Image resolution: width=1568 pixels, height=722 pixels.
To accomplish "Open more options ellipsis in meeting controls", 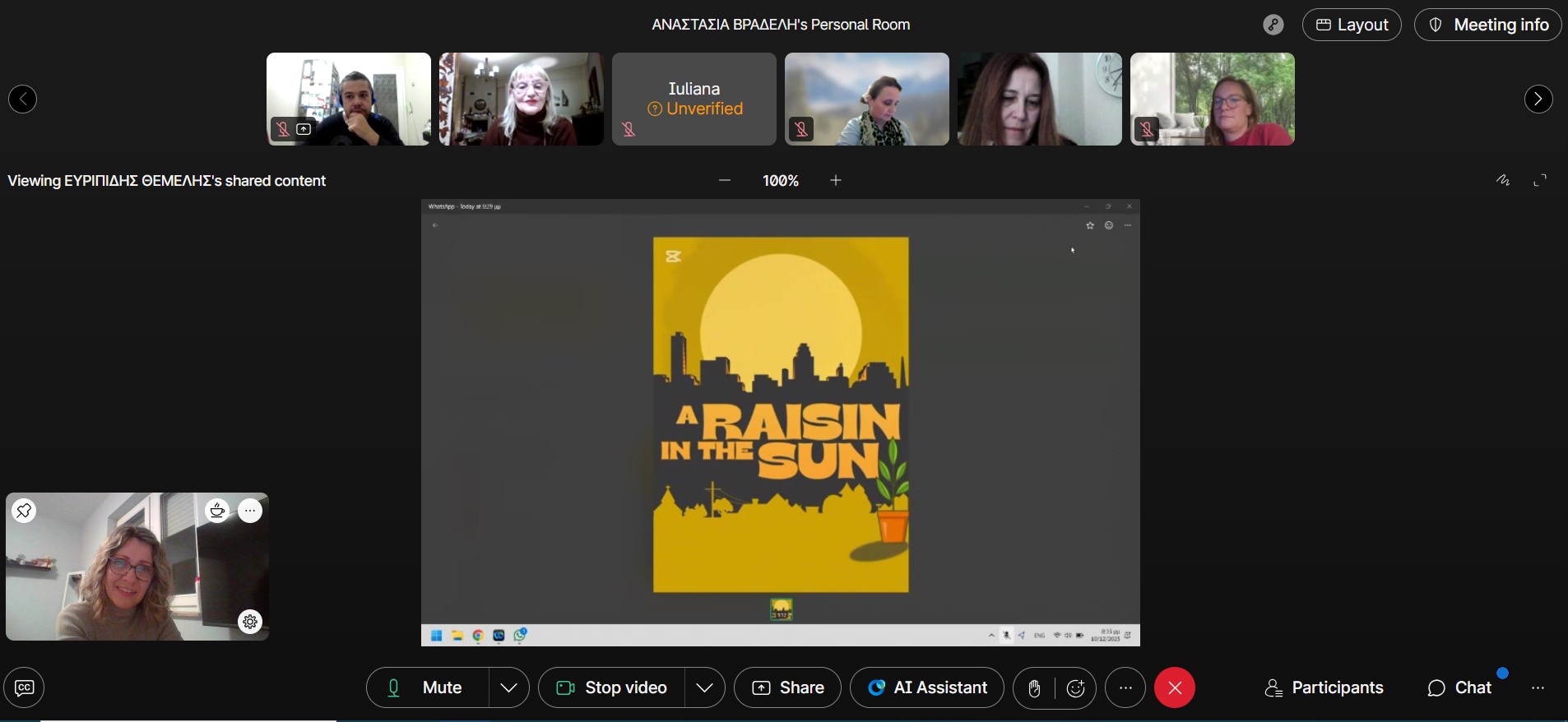I will click(x=1125, y=687).
